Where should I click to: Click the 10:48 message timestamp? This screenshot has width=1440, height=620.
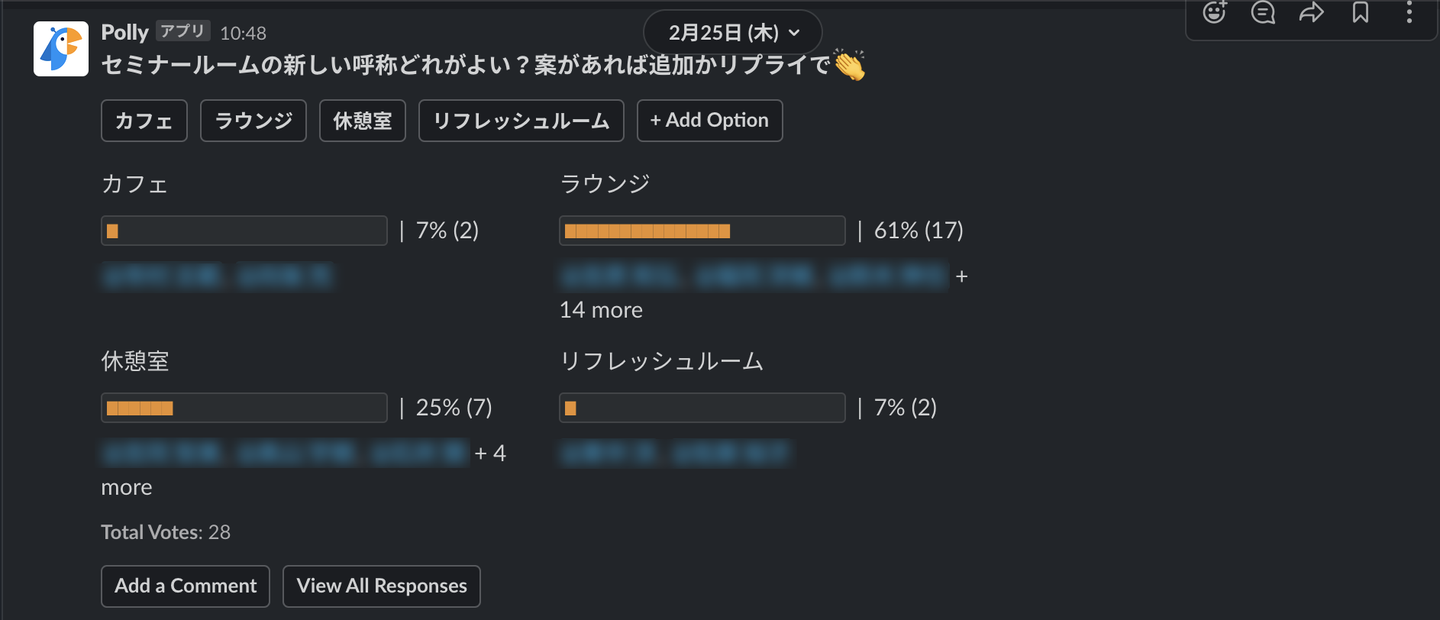point(243,33)
